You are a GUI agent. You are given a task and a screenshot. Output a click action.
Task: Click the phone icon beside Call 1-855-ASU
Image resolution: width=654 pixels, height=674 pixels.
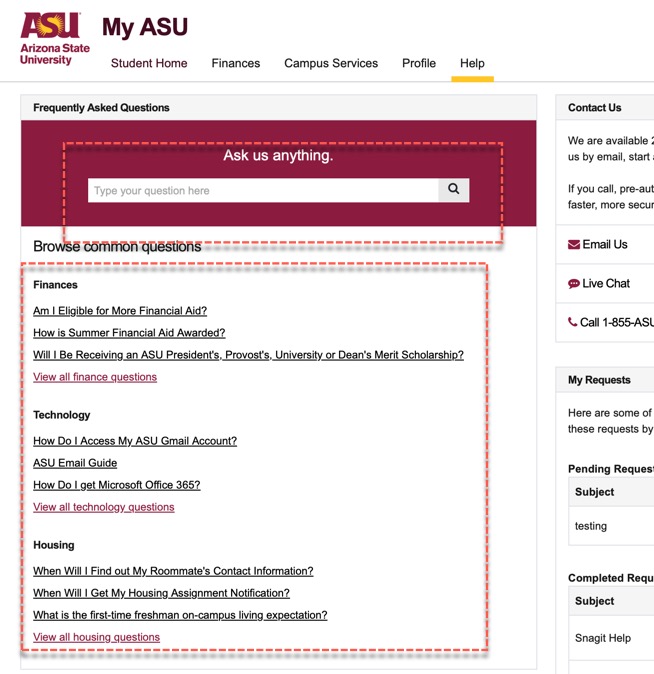(x=572, y=322)
